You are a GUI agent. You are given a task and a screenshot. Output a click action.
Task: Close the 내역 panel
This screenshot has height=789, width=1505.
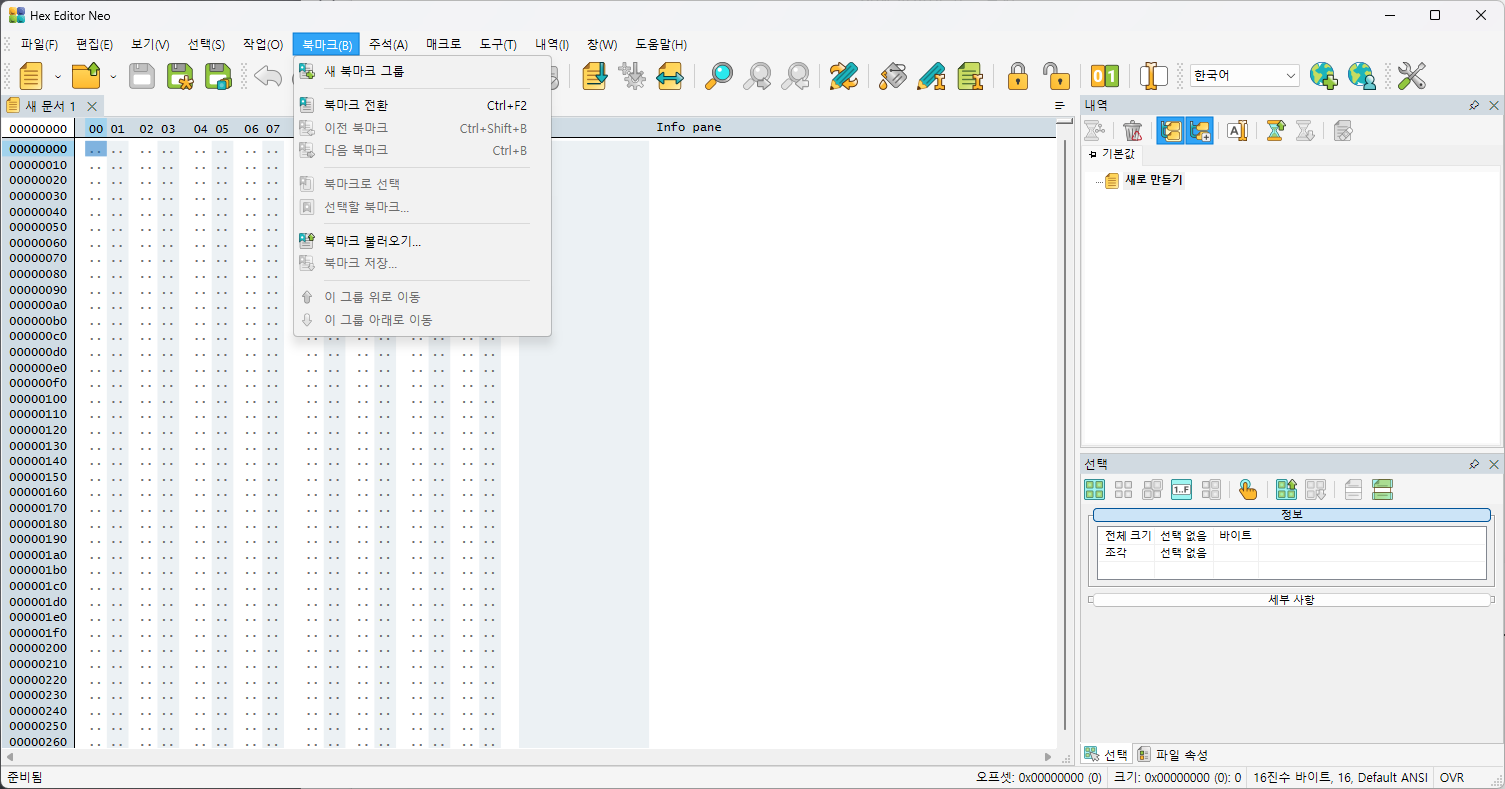click(x=1494, y=105)
